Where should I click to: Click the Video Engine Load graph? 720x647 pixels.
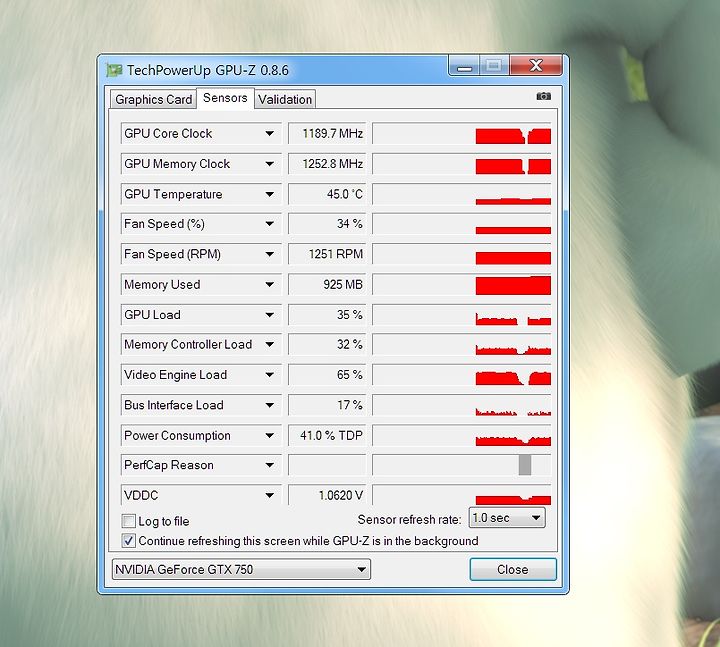461,375
